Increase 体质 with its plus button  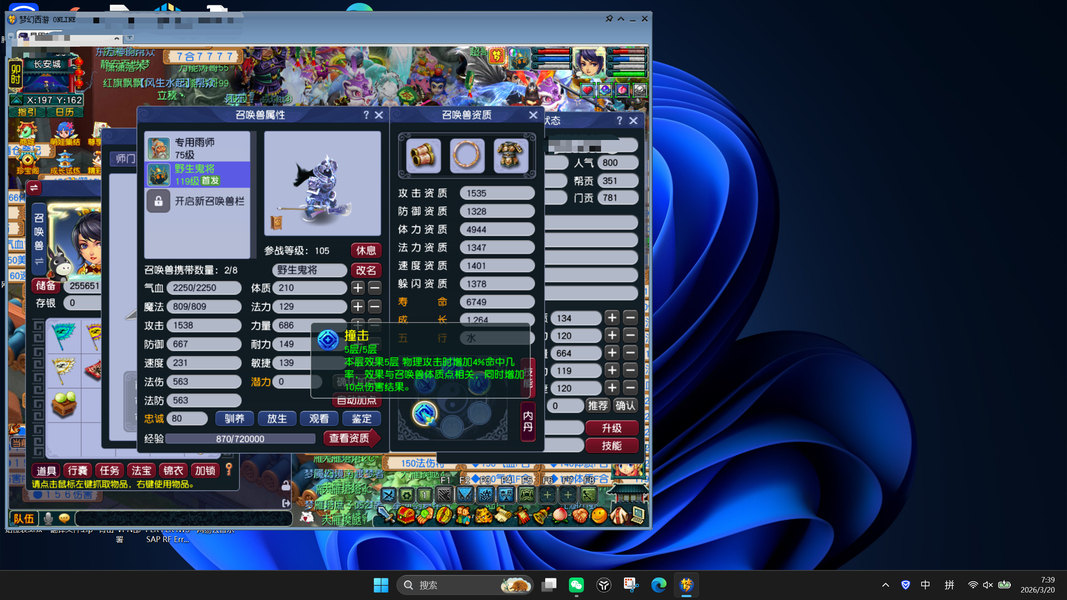(358, 288)
